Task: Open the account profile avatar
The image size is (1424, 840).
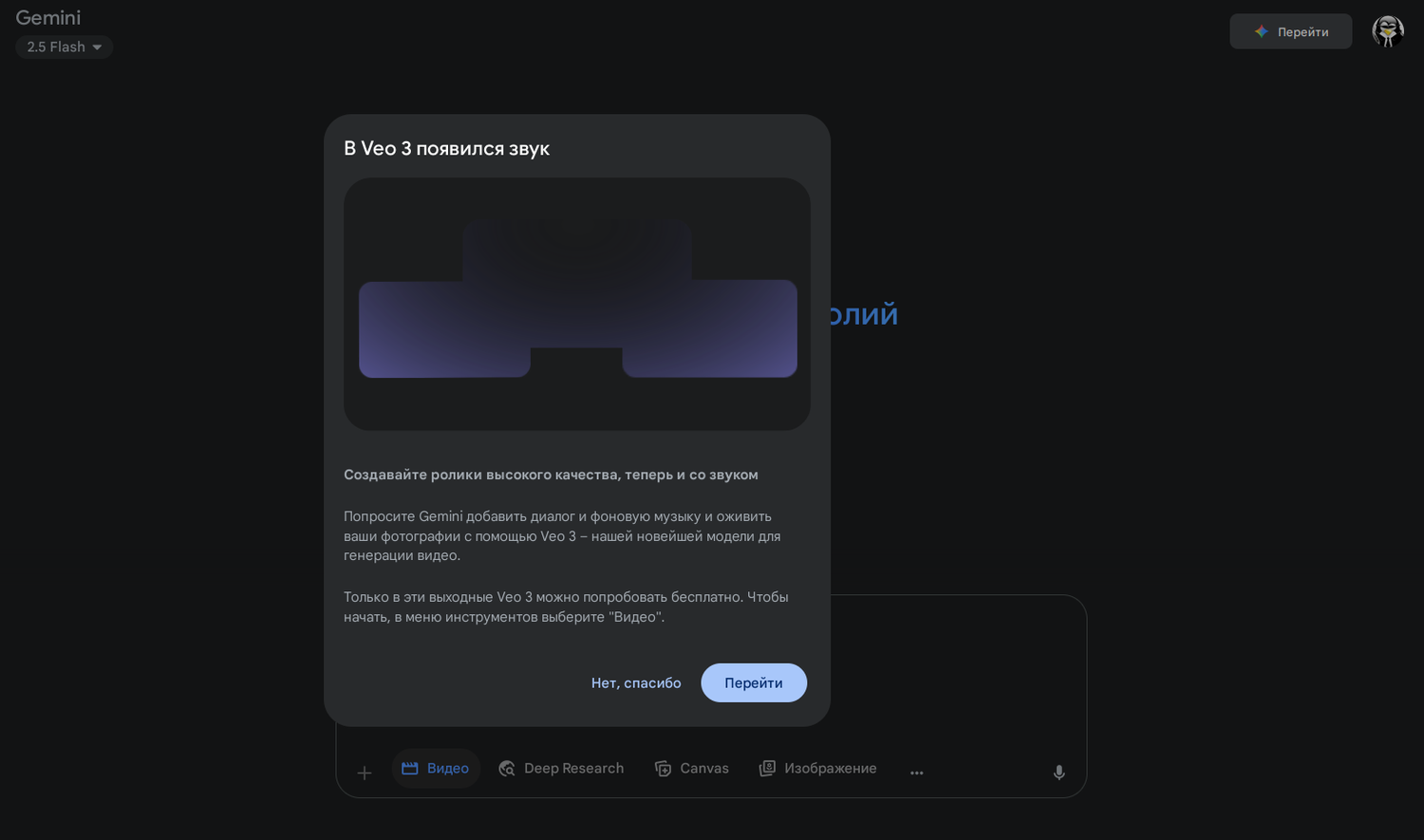Action: point(1388,31)
